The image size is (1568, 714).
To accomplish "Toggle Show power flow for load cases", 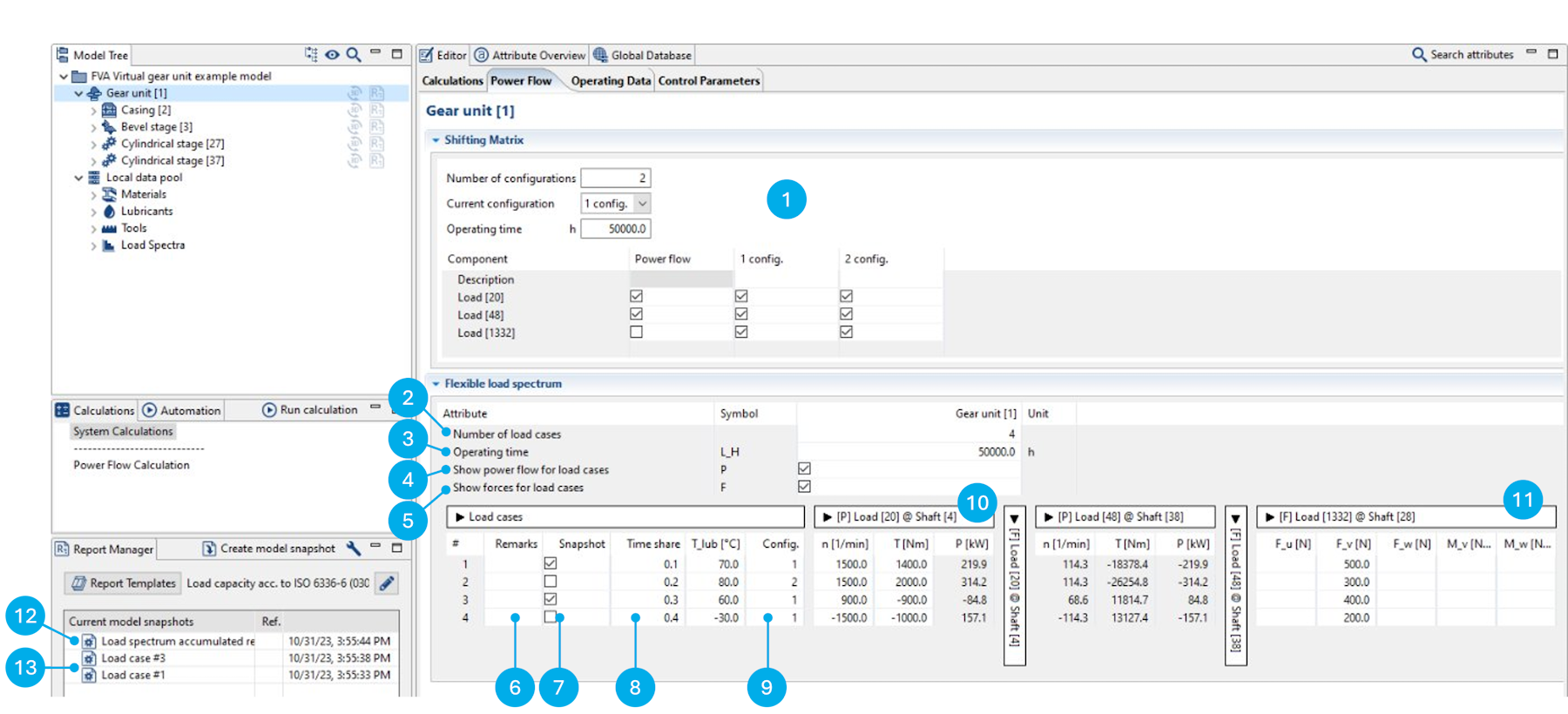I will coord(804,469).
